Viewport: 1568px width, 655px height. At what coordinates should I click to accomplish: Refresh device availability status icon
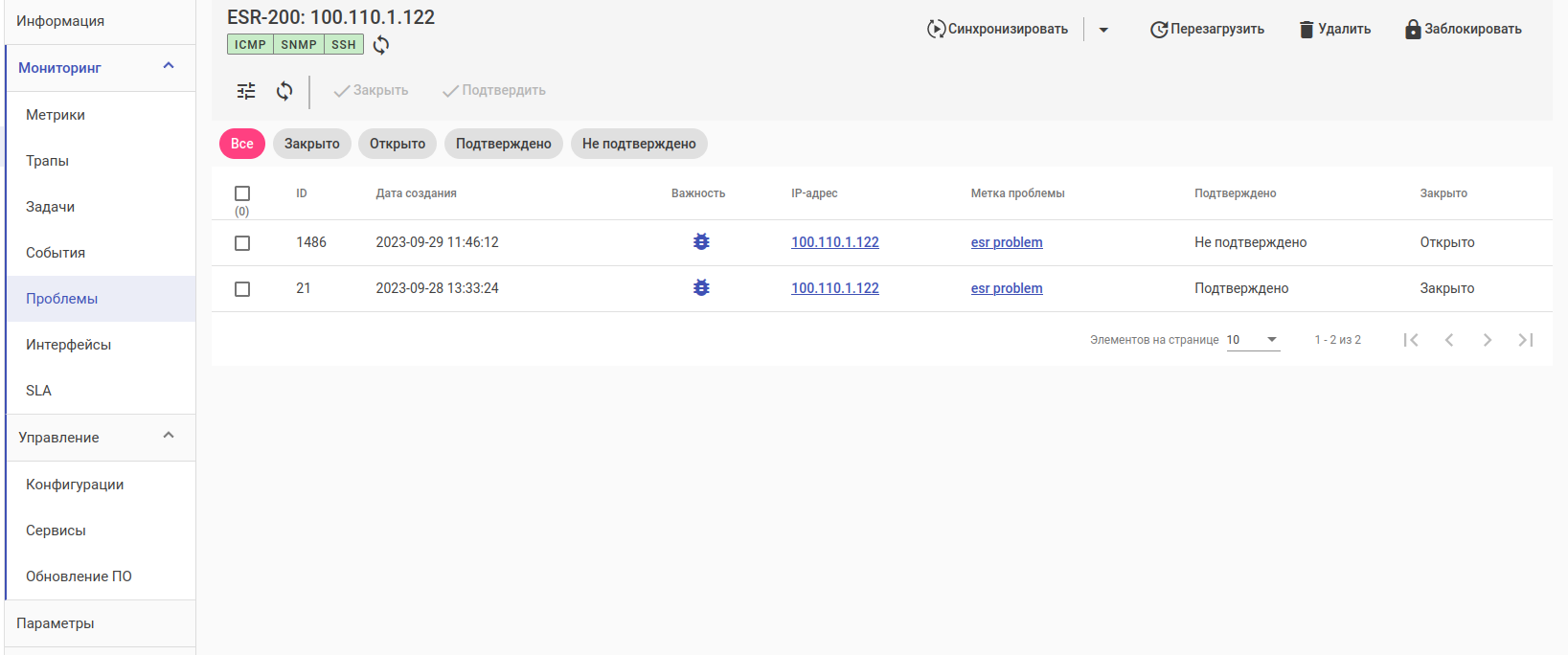(381, 45)
